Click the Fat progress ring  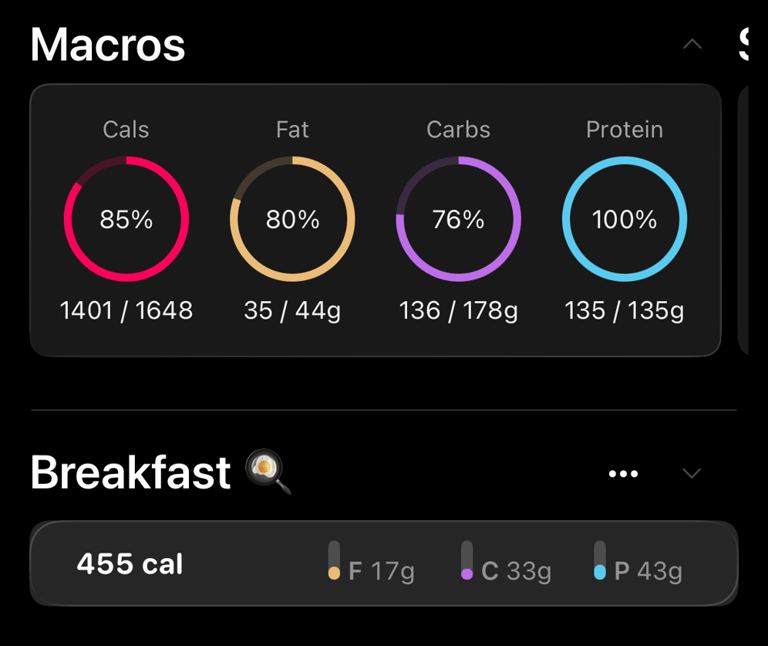click(x=292, y=219)
